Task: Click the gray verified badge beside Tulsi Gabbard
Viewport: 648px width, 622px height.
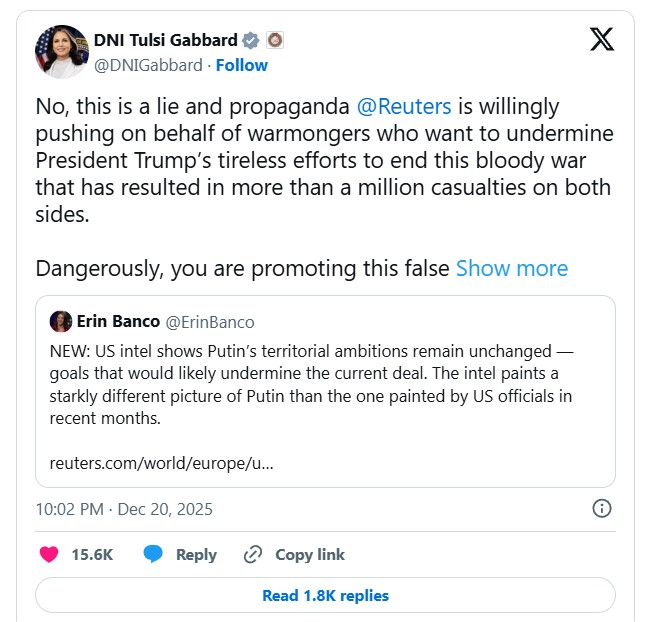Action: (251, 41)
